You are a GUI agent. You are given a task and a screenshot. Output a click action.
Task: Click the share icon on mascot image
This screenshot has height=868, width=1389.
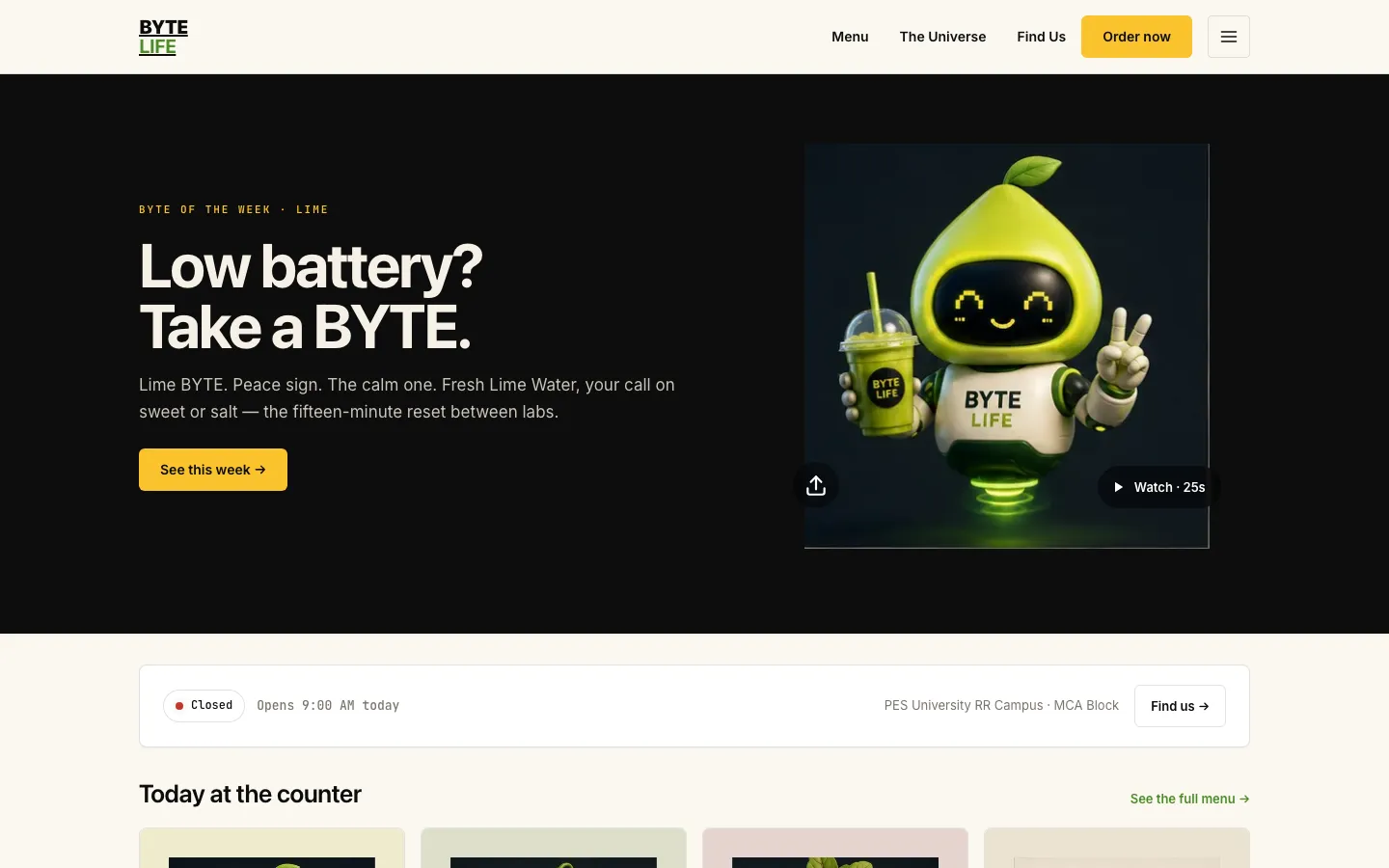click(x=816, y=485)
